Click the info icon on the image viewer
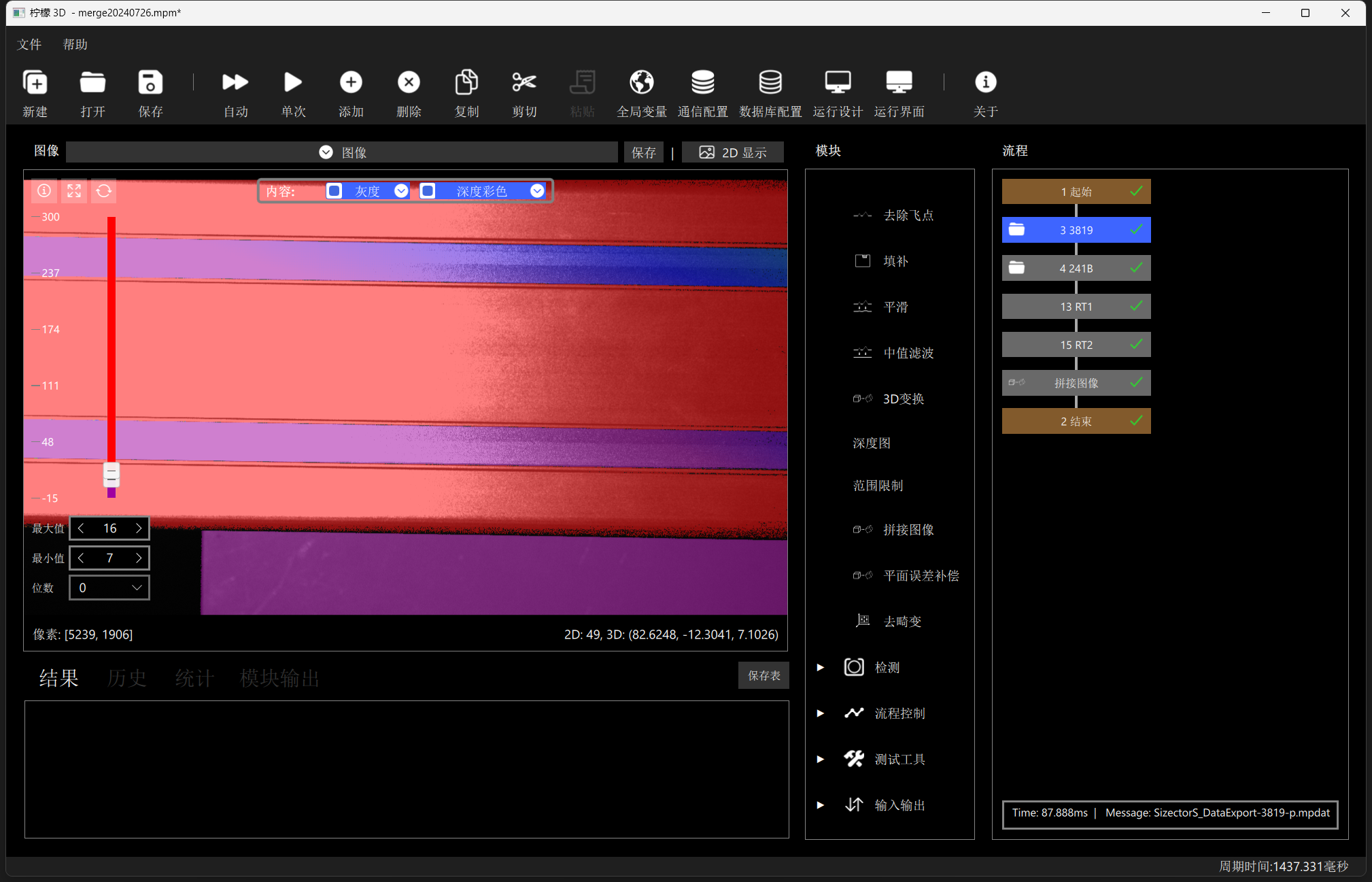The width and height of the screenshot is (1372, 882). 44,191
